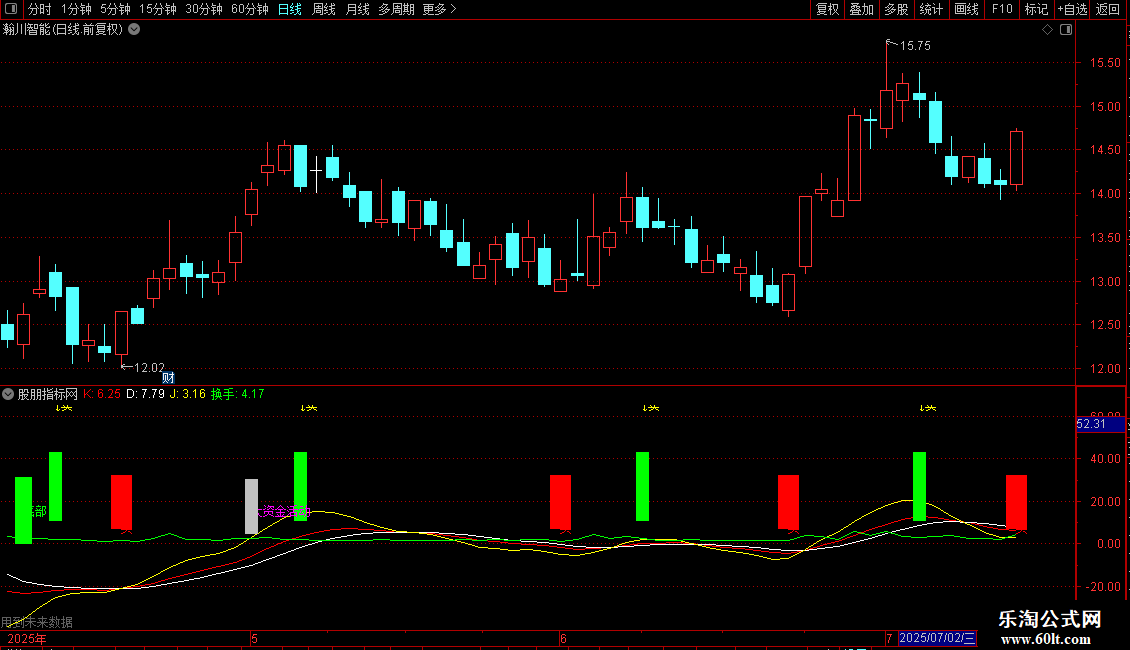Click 返回 to go back
The image size is (1130, 650).
pos(1108,9)
